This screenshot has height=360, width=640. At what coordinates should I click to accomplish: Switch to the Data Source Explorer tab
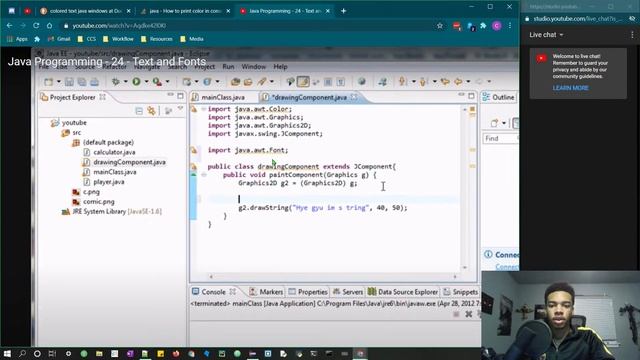pos(403,292)
